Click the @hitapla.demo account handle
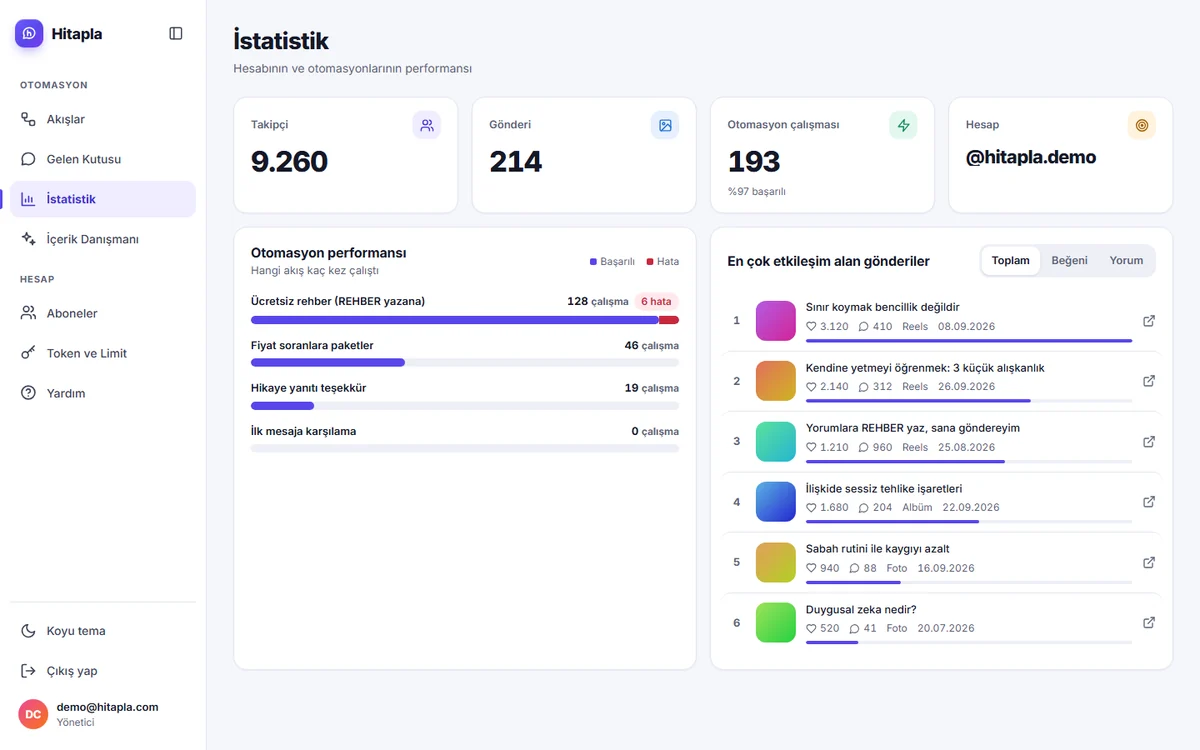Viewport: 1200px width, 750px height. (1031, 158)
